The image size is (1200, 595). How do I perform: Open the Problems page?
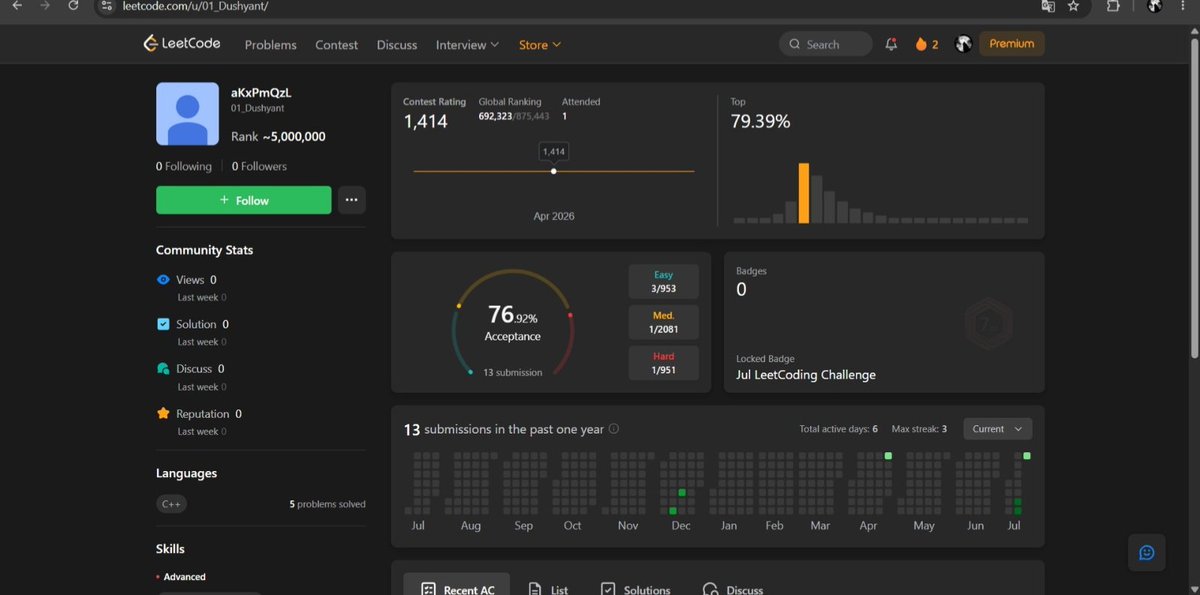pyautogui.click(x=270, y=45)
